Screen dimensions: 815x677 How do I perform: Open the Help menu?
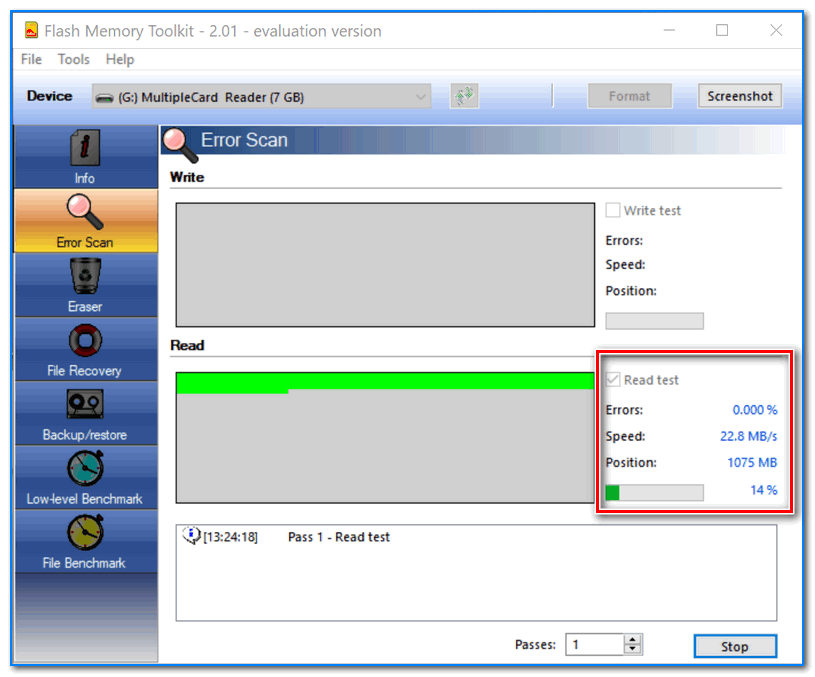coord(120,59)
